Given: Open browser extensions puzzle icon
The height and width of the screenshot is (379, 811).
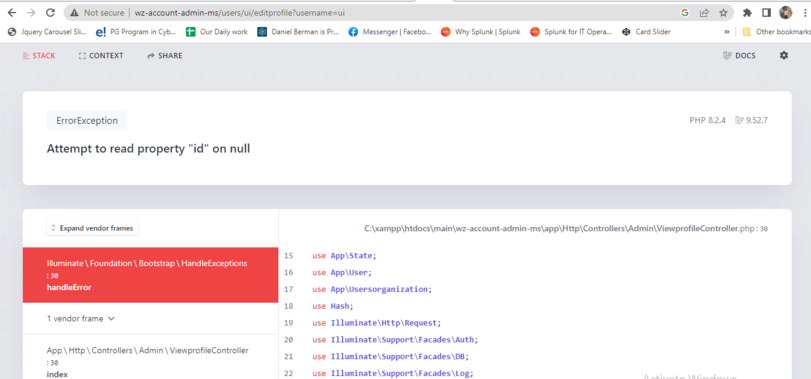Looking at the screenshot, I should pyautogui.click(x=747, y=13).
